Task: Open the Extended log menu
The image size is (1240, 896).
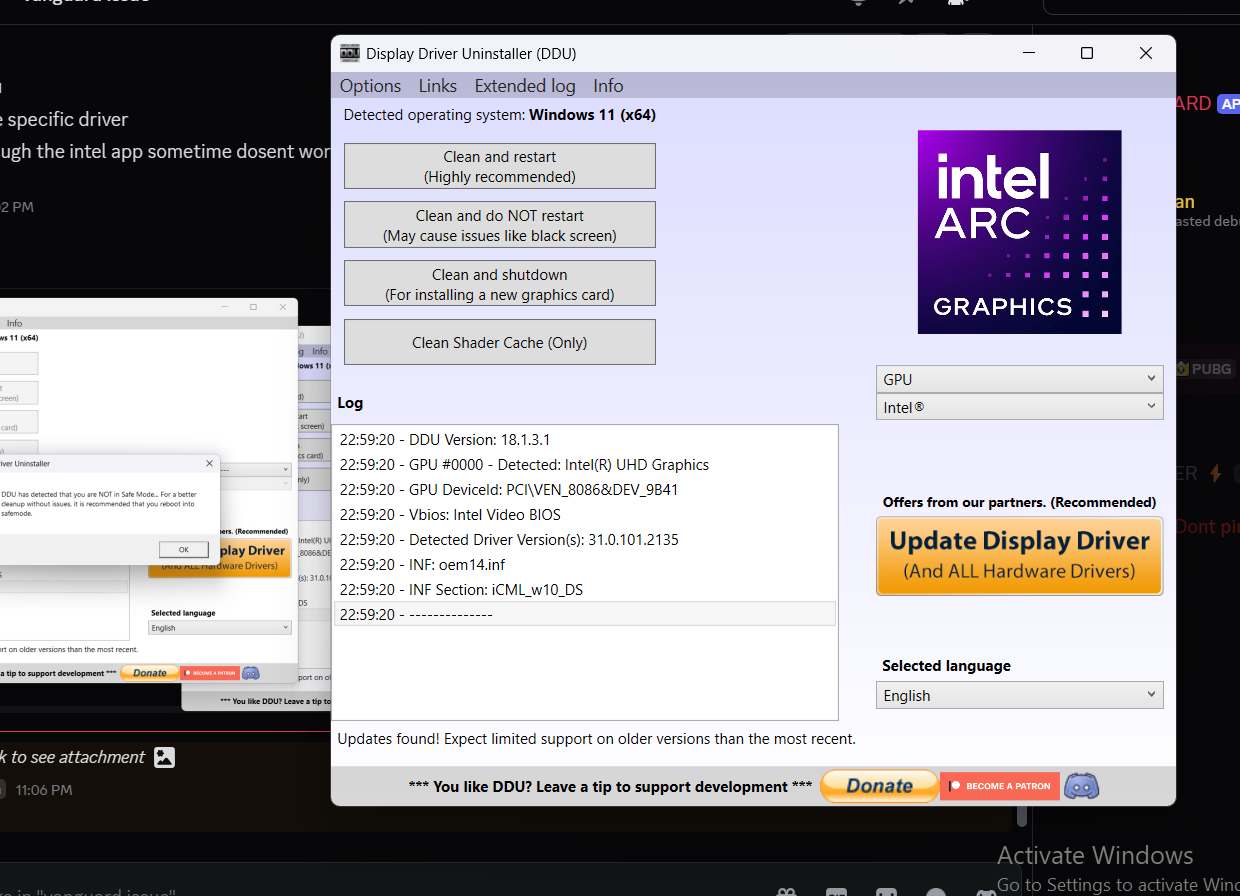Action: coord(525,86)
